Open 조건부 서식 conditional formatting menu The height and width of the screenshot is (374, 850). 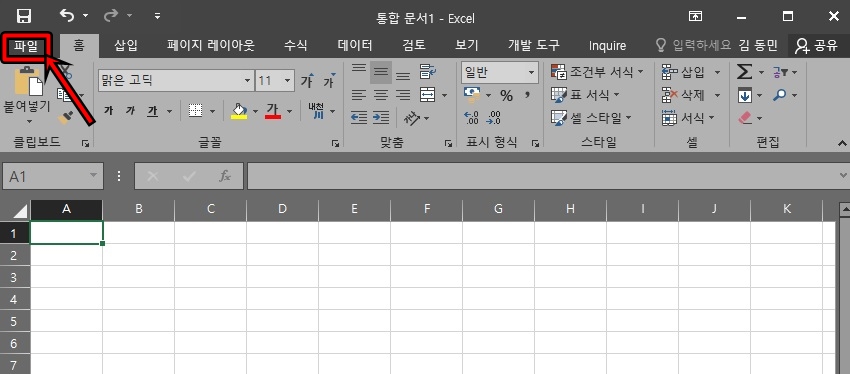pyautogui.click(x=597, y=72)
